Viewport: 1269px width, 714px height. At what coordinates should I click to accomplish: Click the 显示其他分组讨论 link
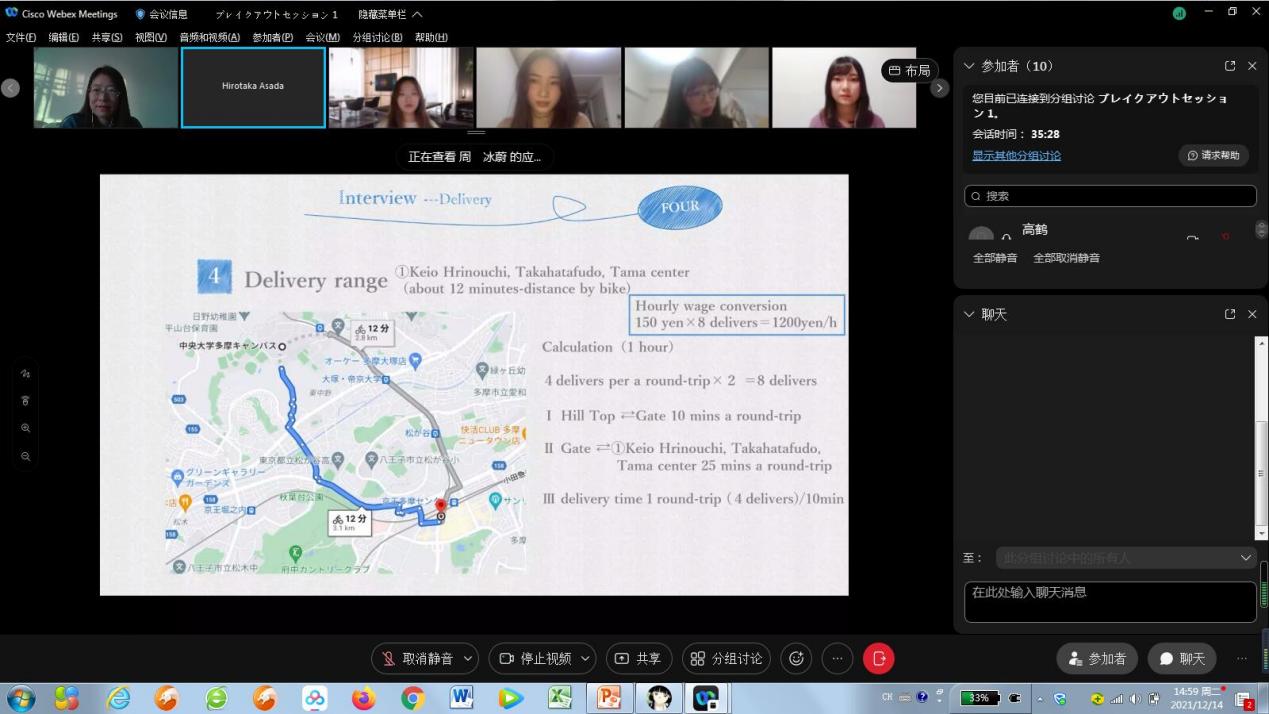coord(1016,156)
